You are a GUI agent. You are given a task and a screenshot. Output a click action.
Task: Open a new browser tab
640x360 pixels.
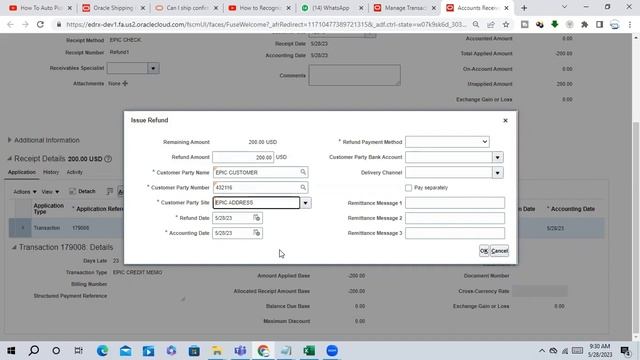(x=524, y=8)
